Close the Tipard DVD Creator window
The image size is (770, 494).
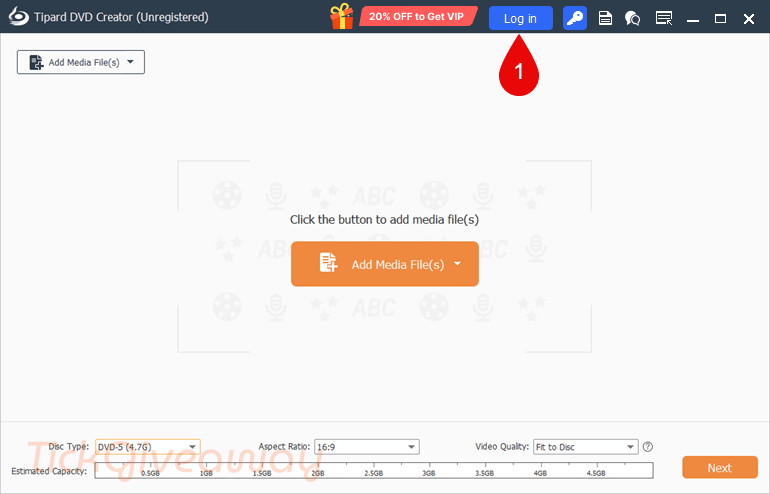(748, 19)
